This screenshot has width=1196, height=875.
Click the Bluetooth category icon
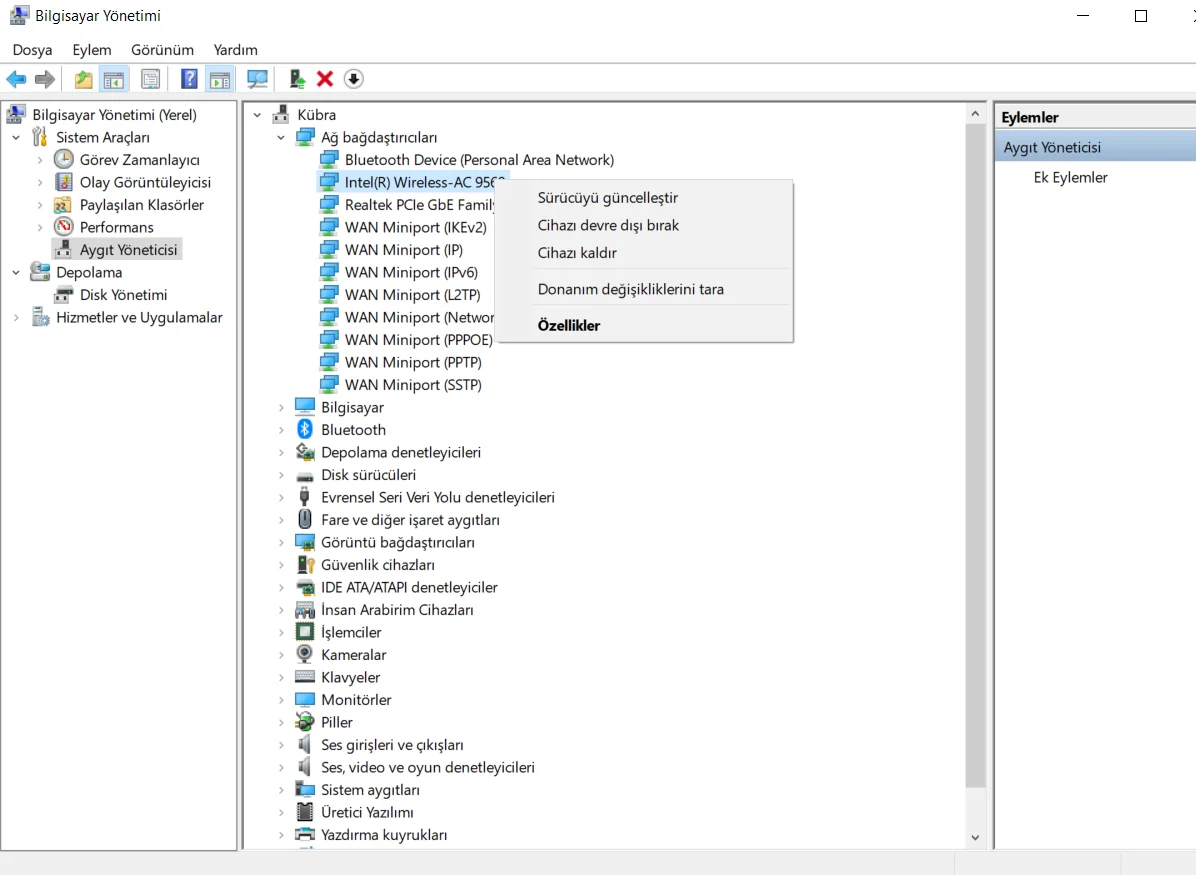point(305,429)
